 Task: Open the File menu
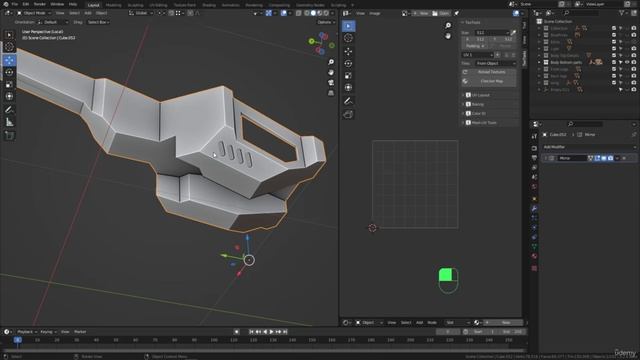(15, 4)
